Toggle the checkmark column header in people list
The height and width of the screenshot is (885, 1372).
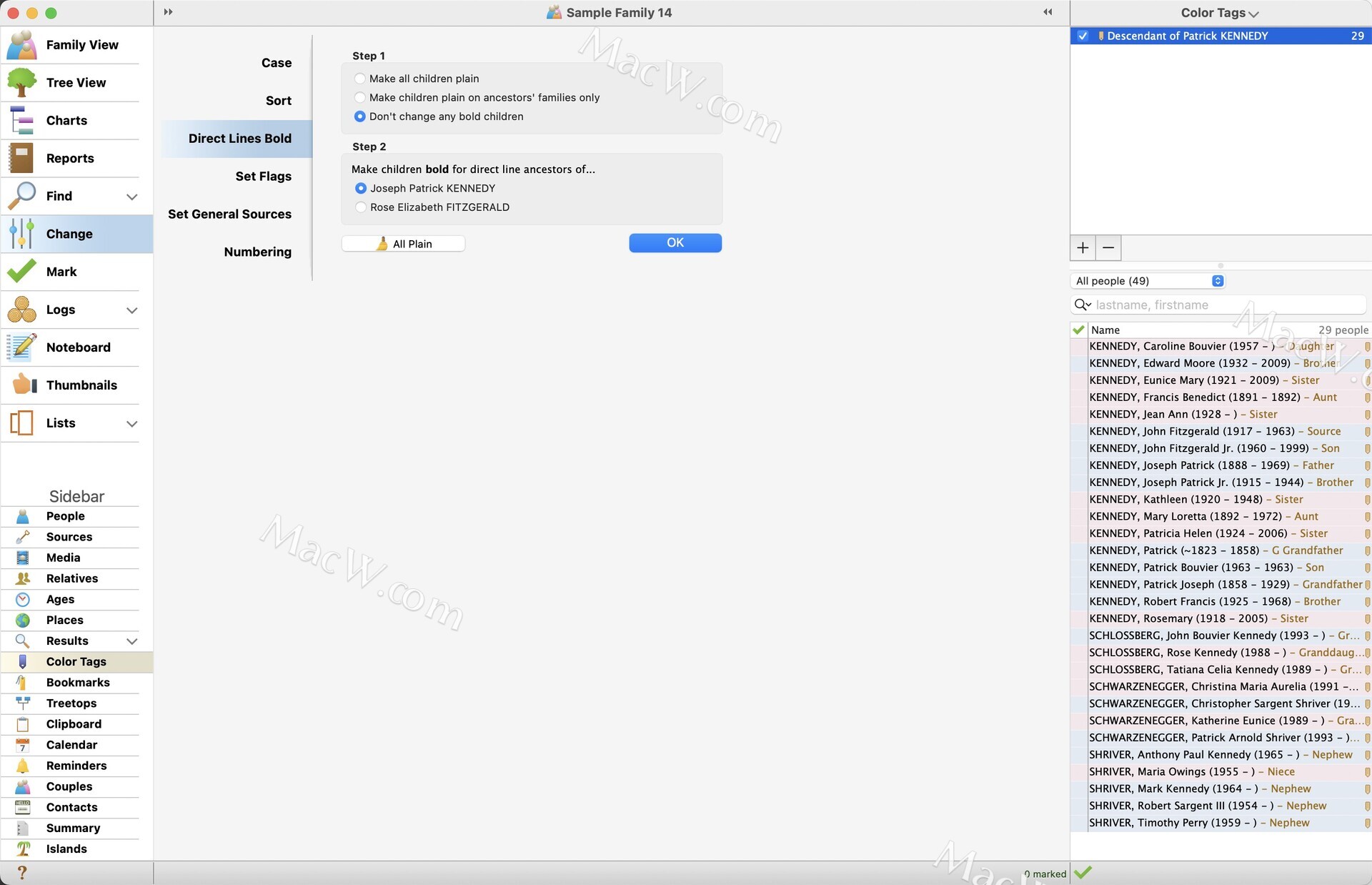click(x=1079, y=330)
